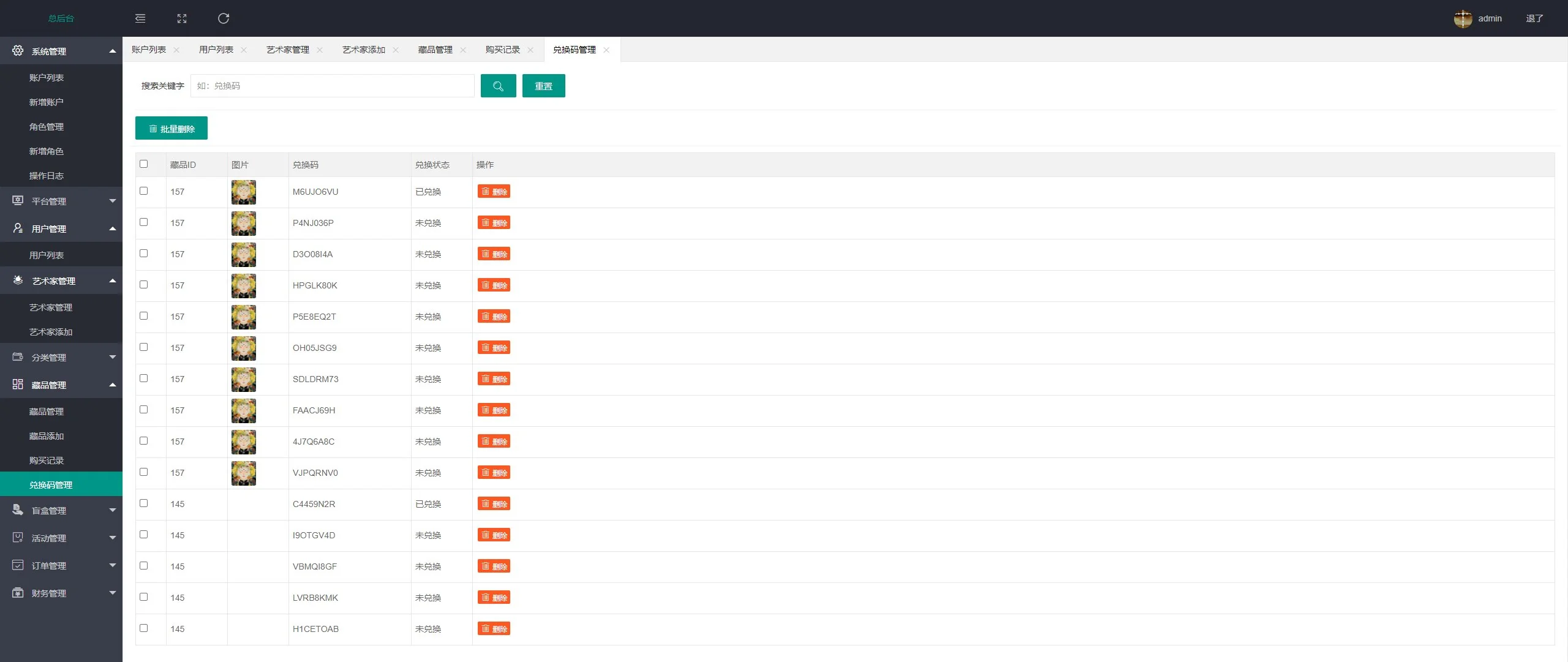Open 操作日志 in the sidebar

coord(47,176)
